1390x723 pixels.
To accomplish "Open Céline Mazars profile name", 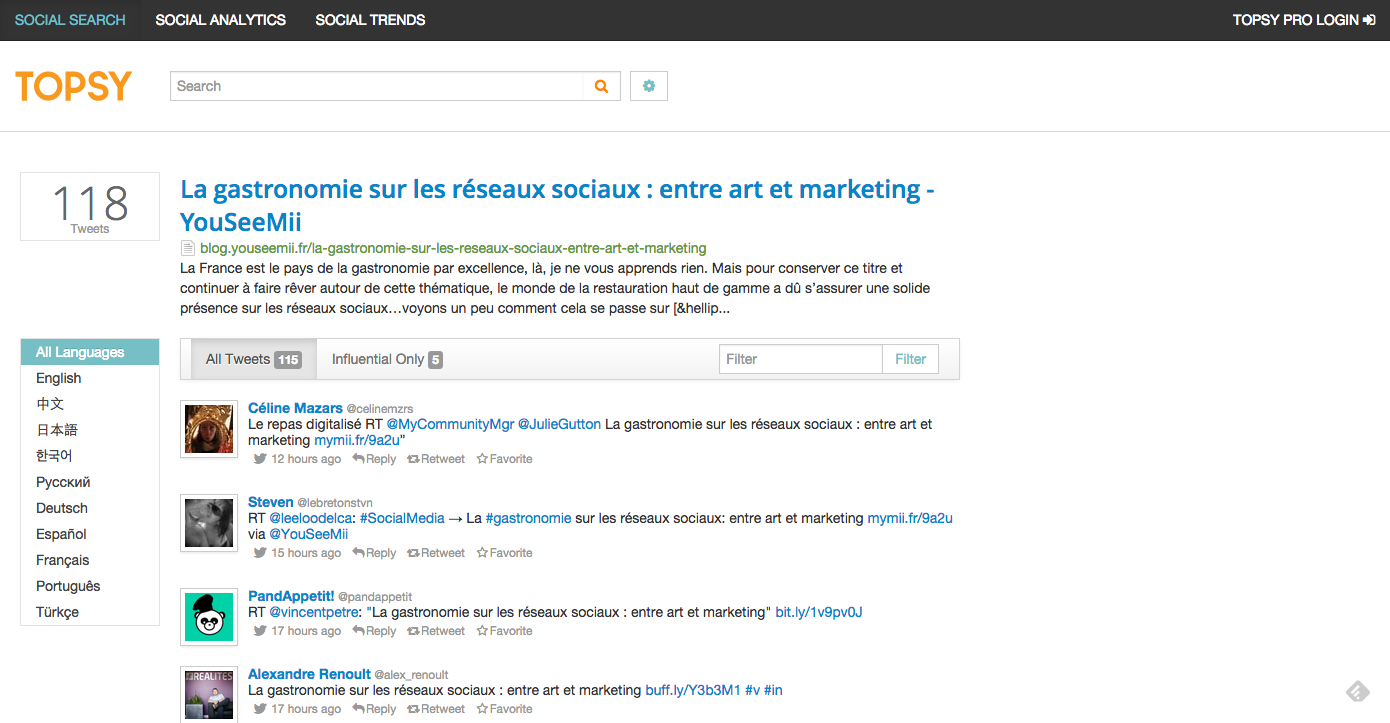I will click(295, 408).
